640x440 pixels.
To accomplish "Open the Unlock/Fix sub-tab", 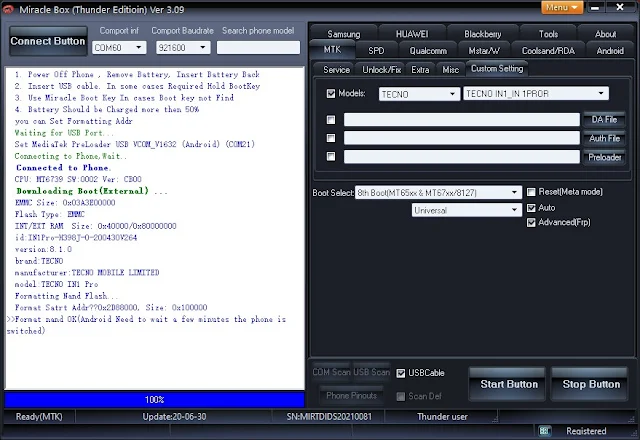I will click(x=381, y=70).
